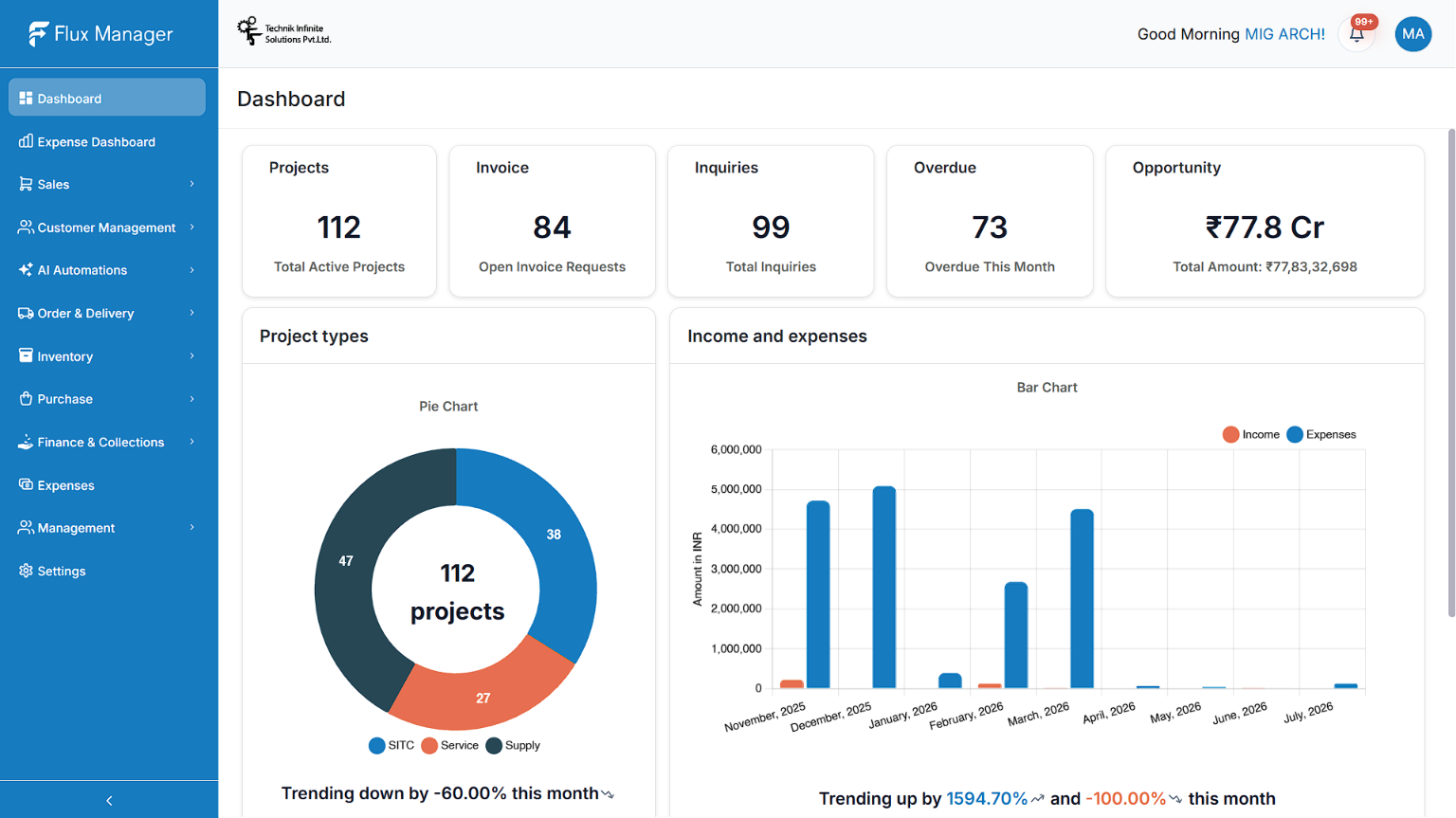Click the Customer Management people icon
Image resolution: width=1456 pixels, height=818 pixels.
click(x=26, y=227)
